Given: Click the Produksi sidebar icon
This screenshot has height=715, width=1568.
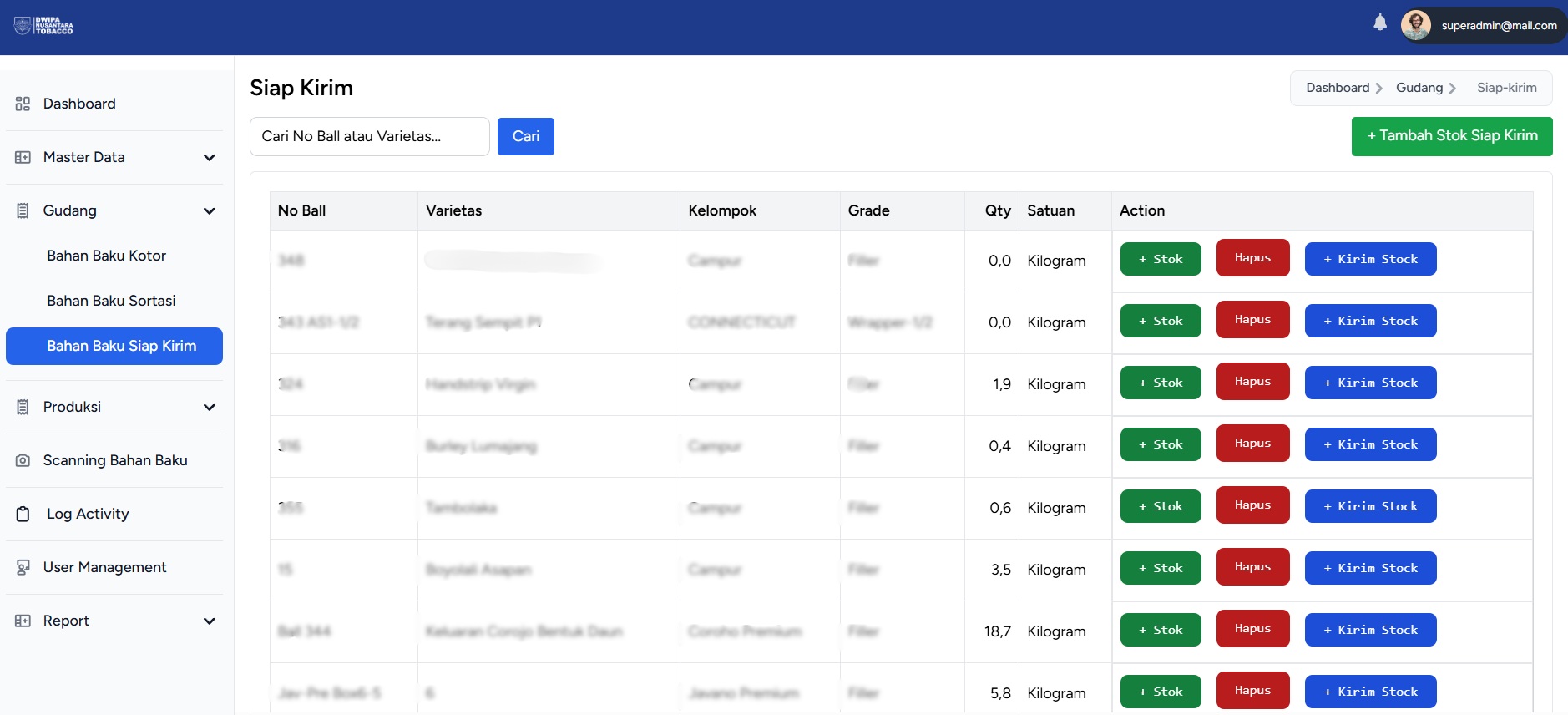Looking at the screenshot, I should (23, 407).
